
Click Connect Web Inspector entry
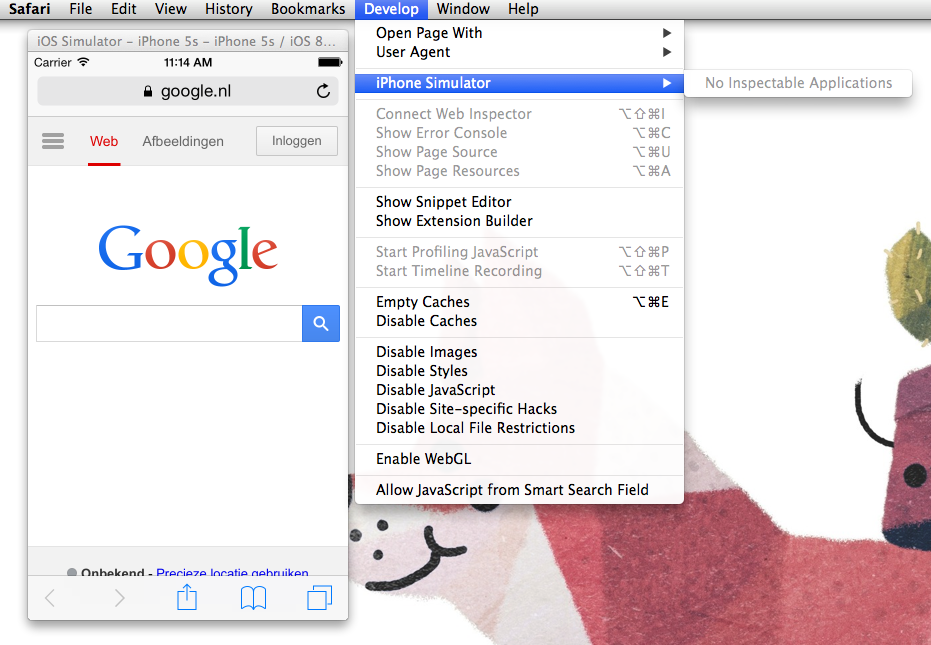click(x=520, y=113)
